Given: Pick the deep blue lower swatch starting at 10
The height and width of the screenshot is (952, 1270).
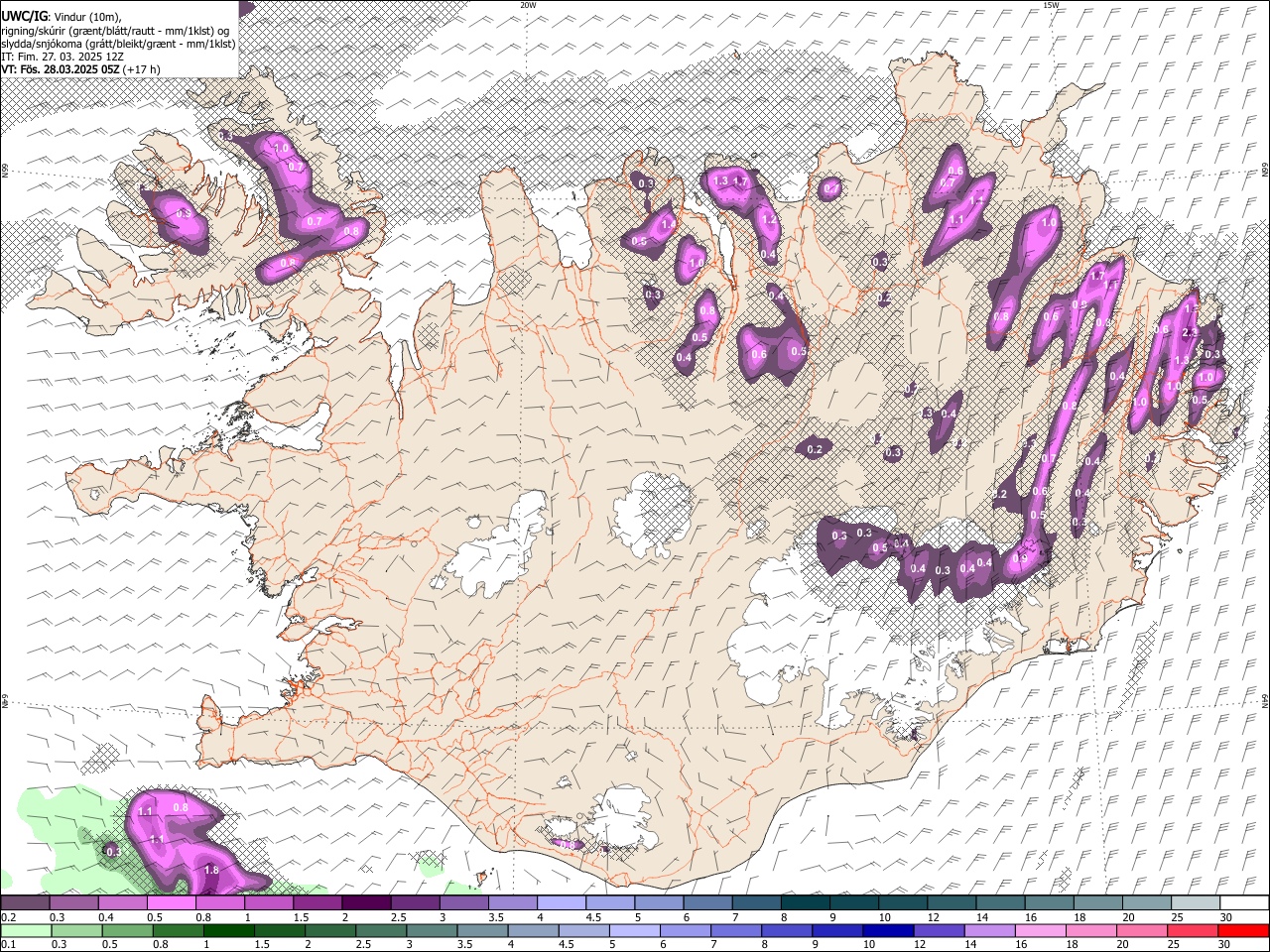Looking at the screenshot, I should 888,931.
